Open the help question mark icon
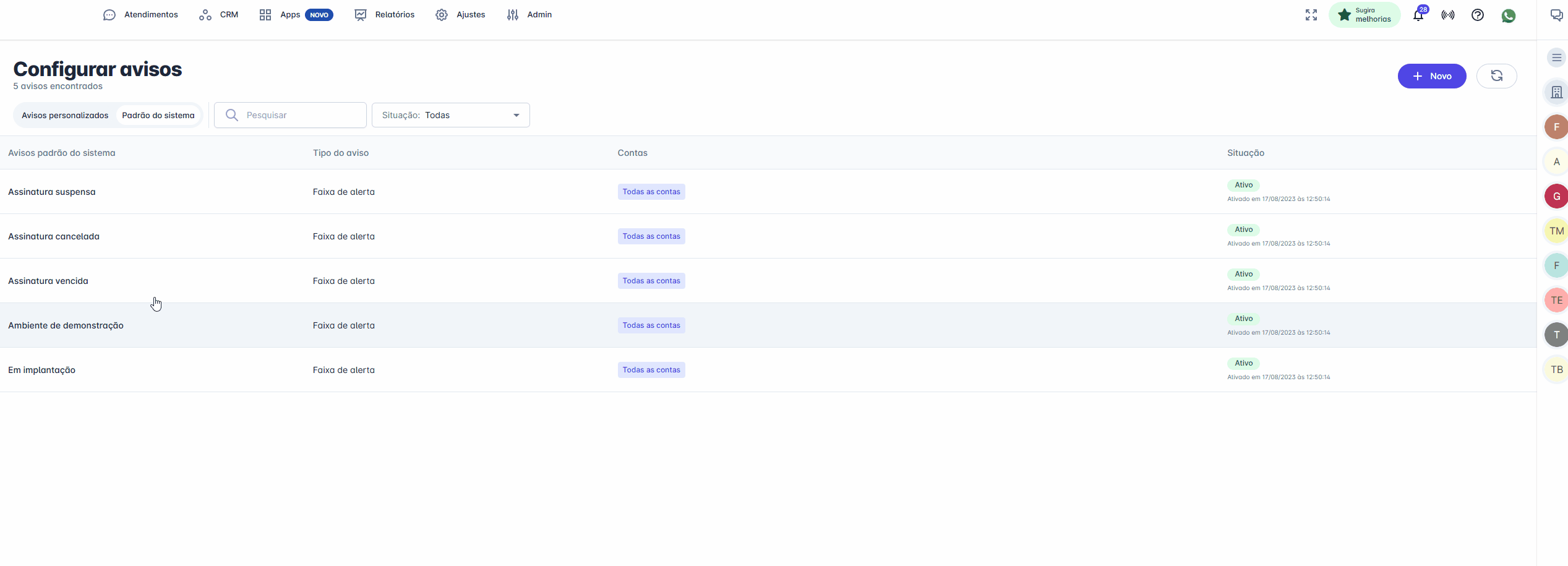 point(1478,15)
